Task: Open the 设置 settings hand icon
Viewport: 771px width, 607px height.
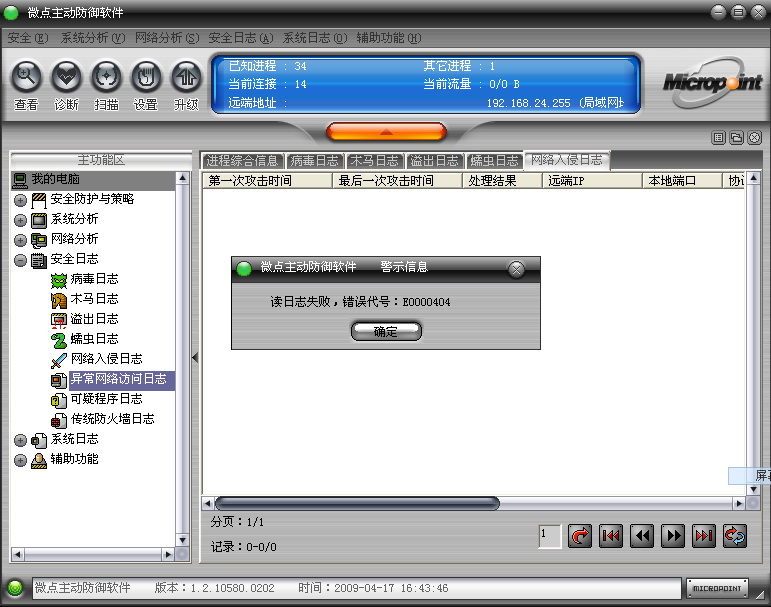Action: pos(146,77)
